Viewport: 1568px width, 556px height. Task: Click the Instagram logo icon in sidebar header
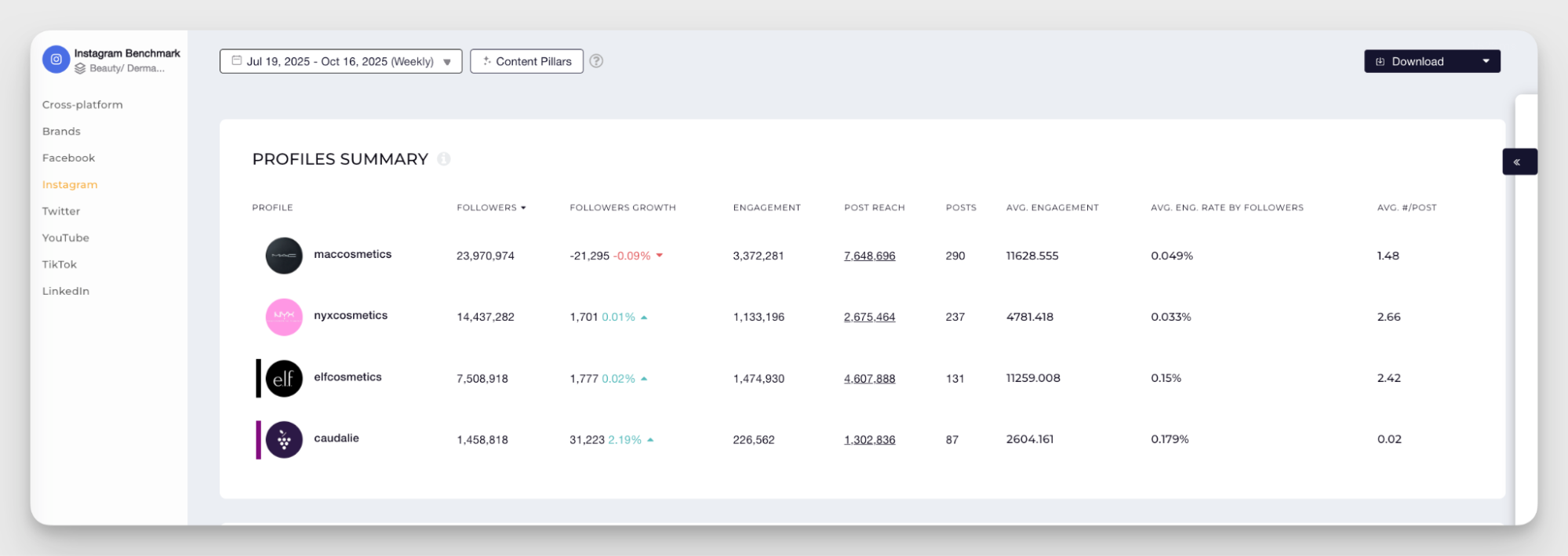[x=56, y=60]
